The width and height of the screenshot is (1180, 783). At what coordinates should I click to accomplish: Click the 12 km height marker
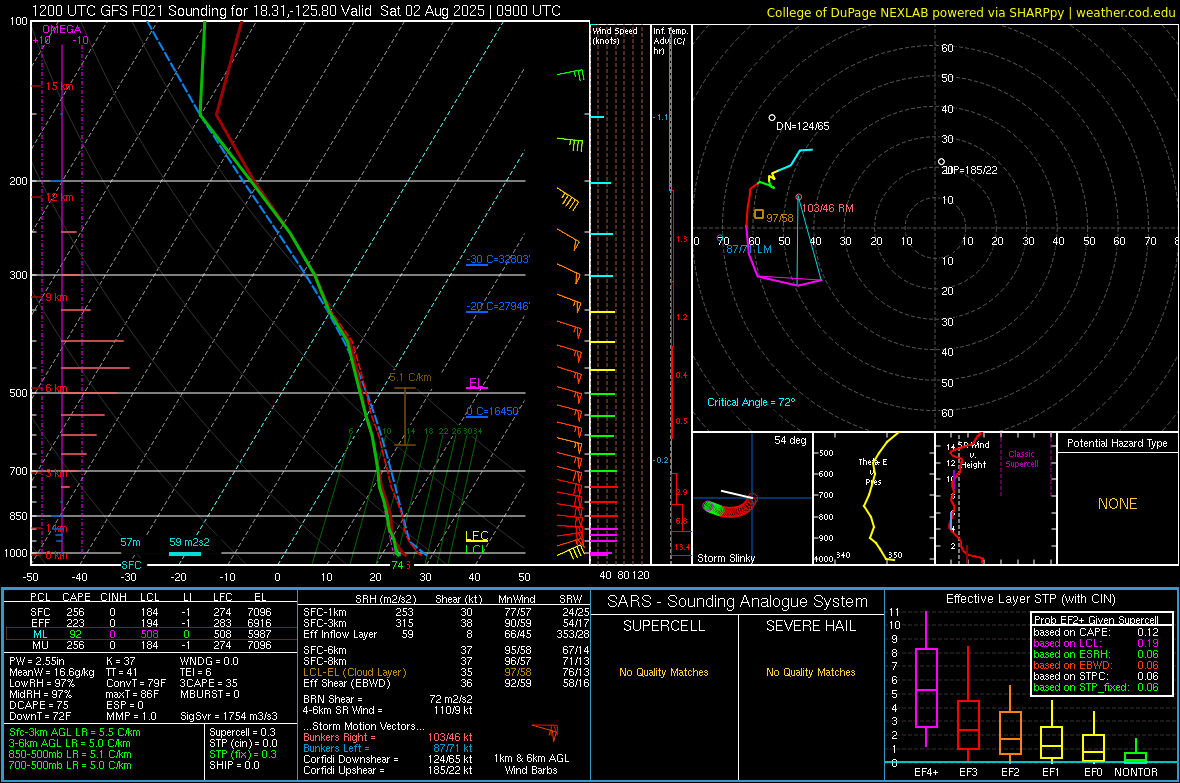click(x=59, y=197)
